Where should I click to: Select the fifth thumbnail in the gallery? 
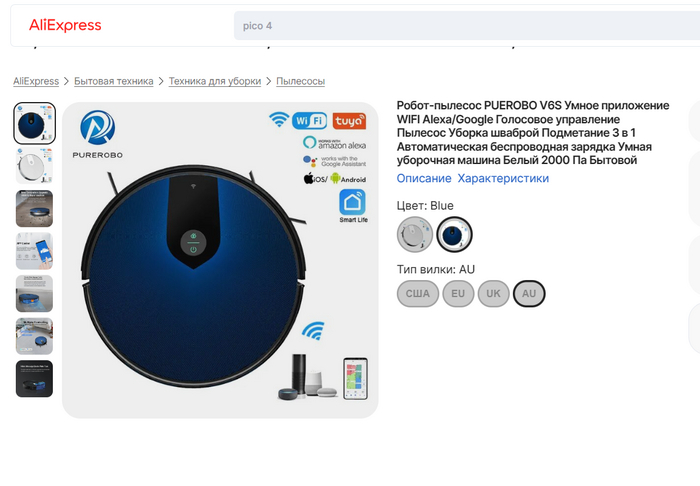pyautogui.click(x=34, y=294)
